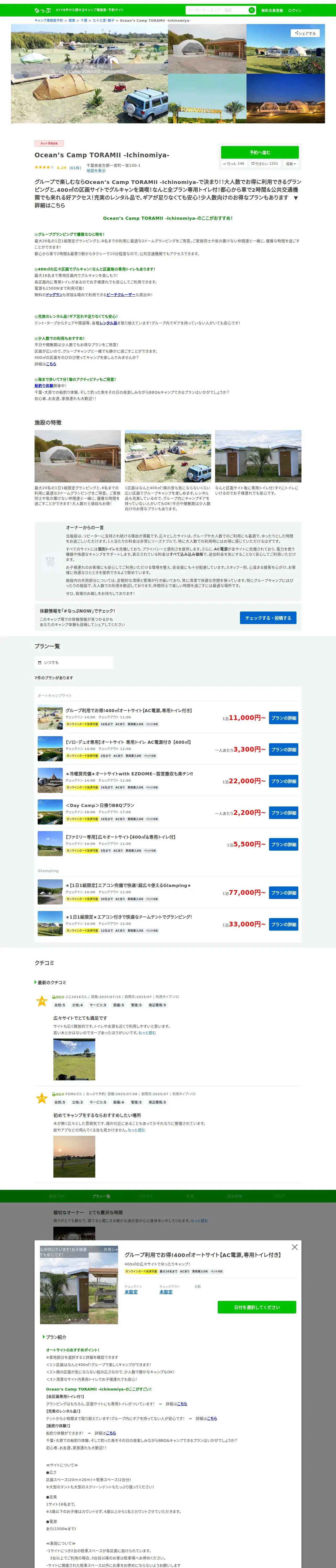Viewport: 336px width, 1568px height.
Task: Switch to the 写真 tab in green bar
Action: [x=190, y=1197]
